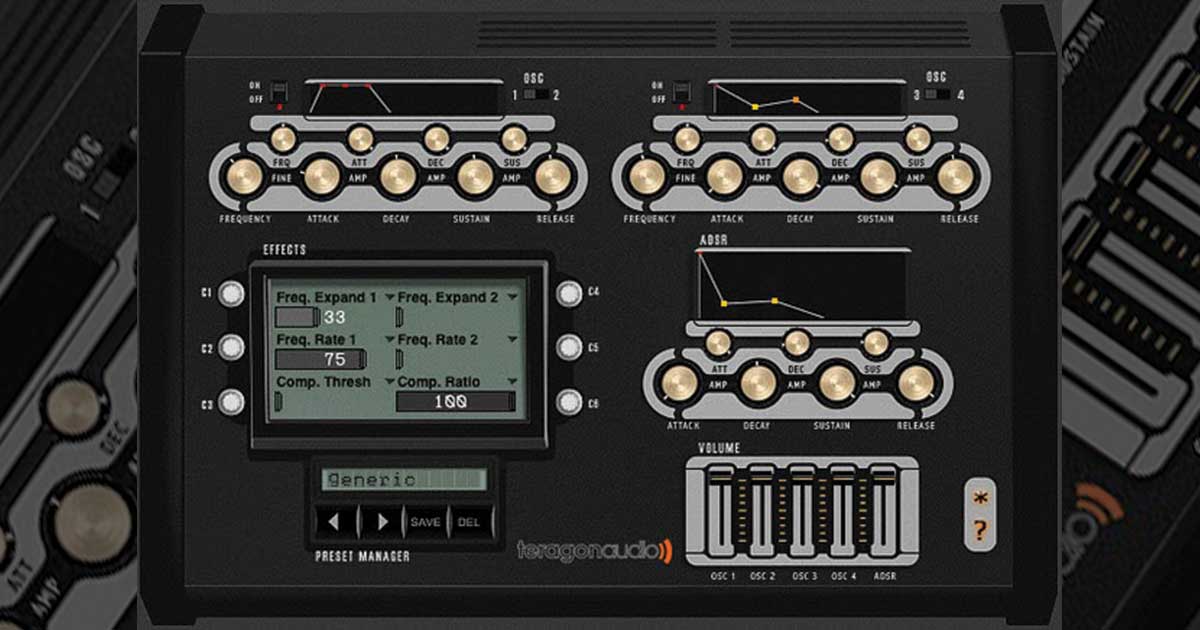This screenshot has width=1200, height=630.
Task: Click the ADSR section's small DEC AMP knob
Action: pyautogui.click(x=797, y=343)
